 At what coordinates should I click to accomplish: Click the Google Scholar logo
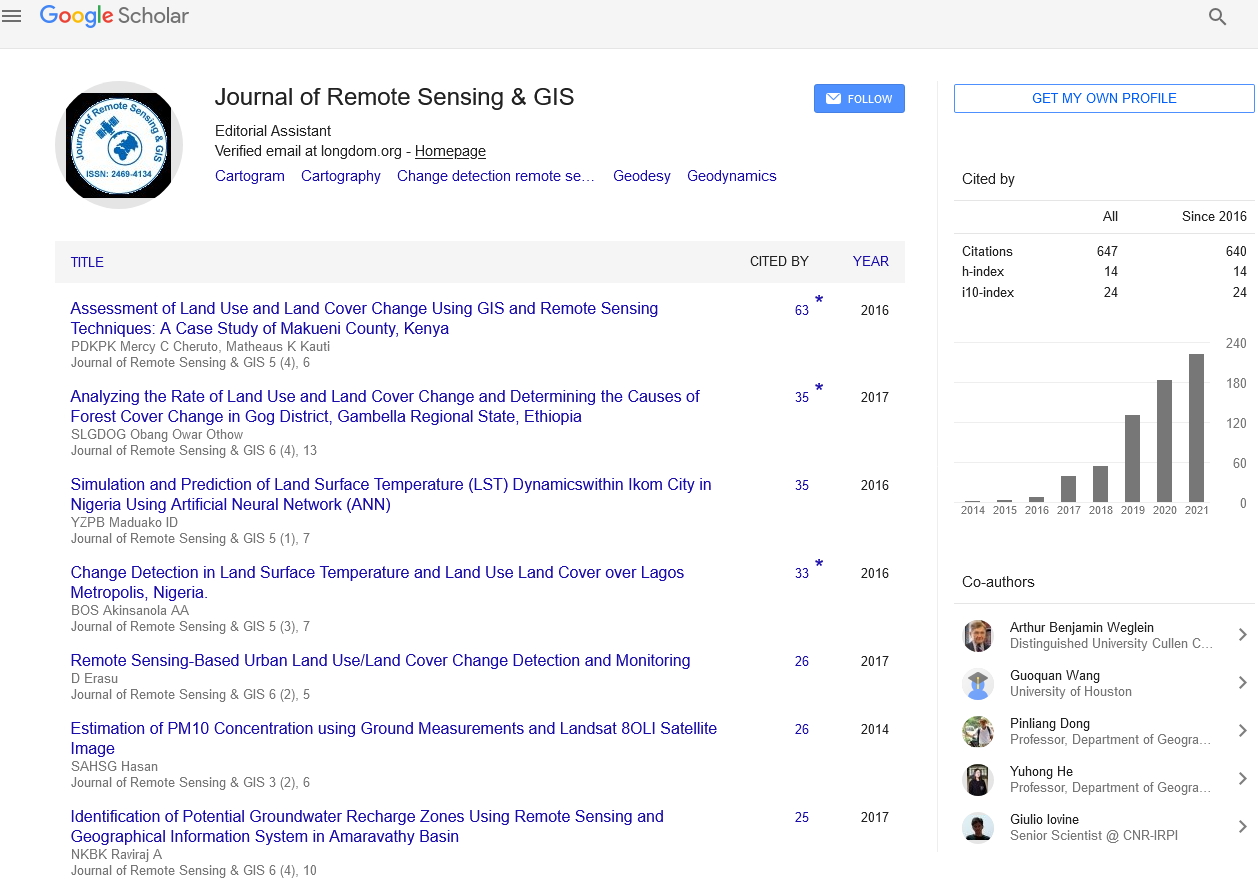[x=114, y=16]
